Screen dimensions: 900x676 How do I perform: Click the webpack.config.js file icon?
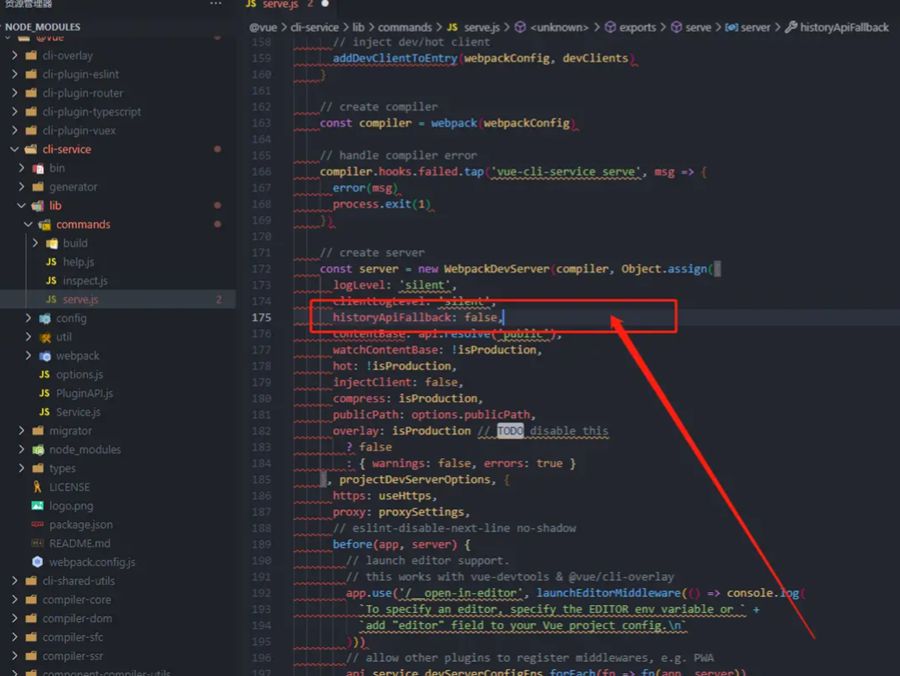coord(38,562)
